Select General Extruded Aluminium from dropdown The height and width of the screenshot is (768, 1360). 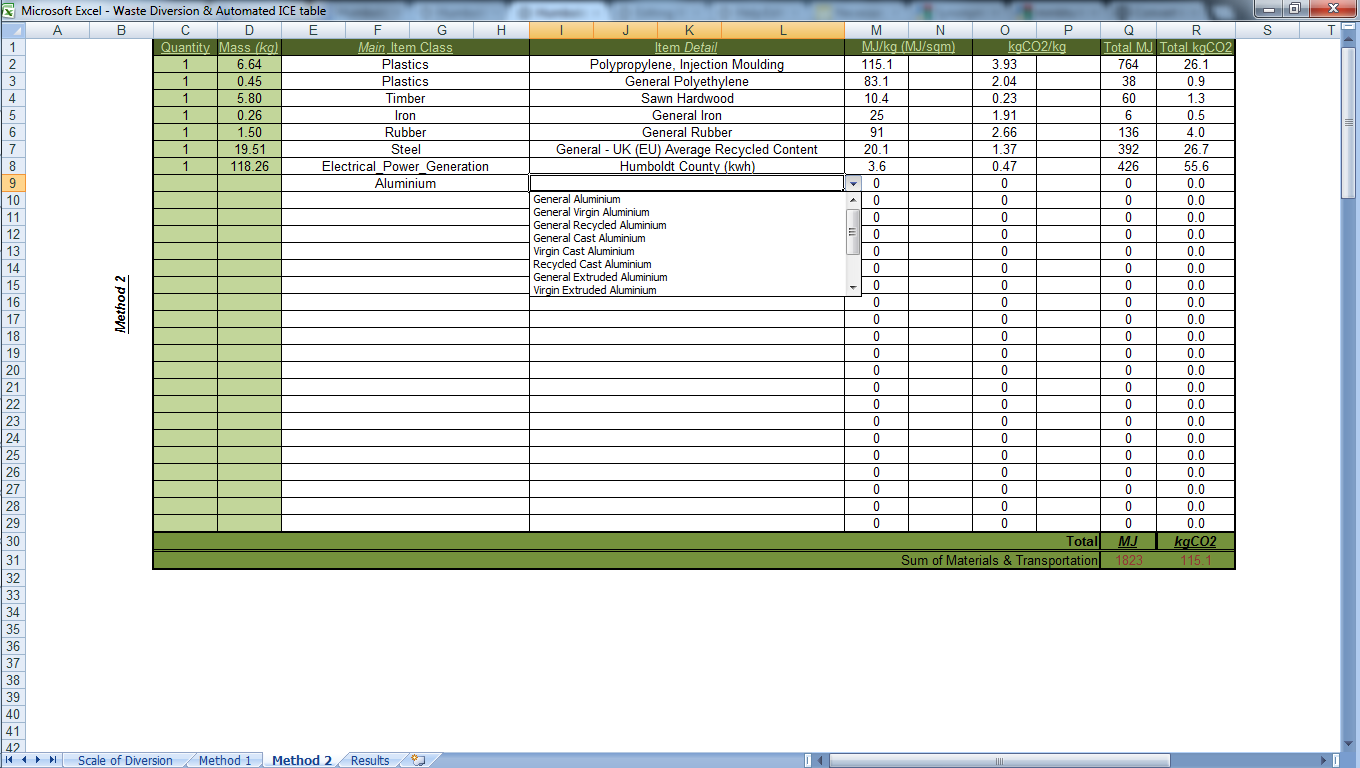point(600,277)
